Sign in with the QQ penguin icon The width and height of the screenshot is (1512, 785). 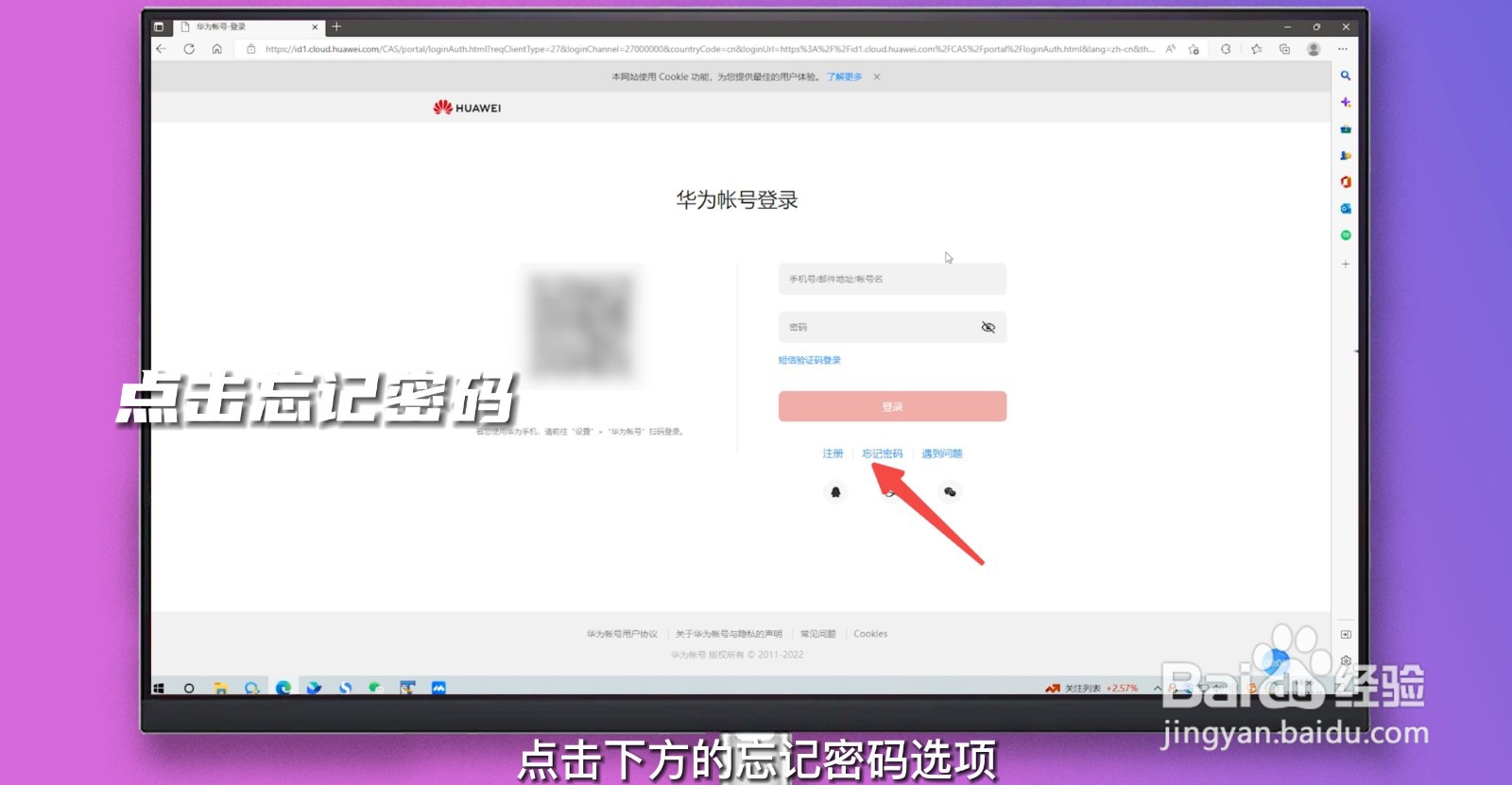click(x=835, y=491)
